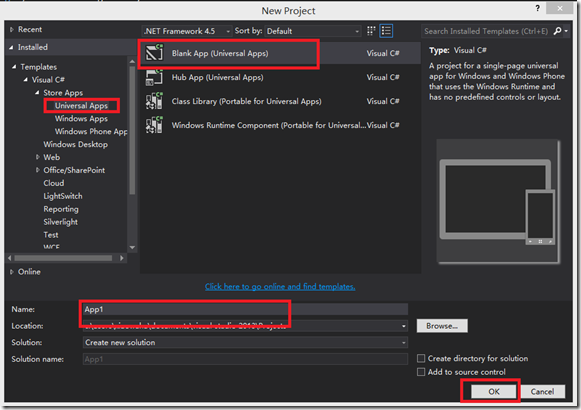Open the .NET Framework 4.5 dropdown

[187, 31]
